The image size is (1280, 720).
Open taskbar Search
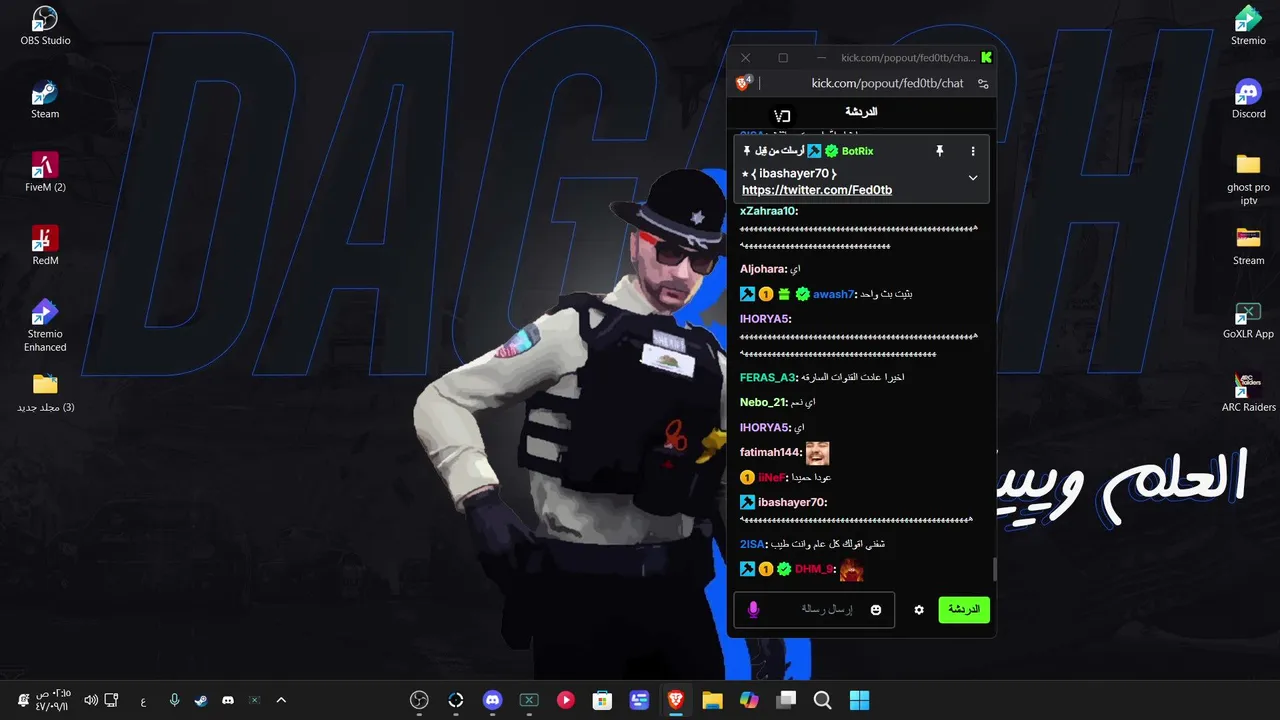(822, 701)
